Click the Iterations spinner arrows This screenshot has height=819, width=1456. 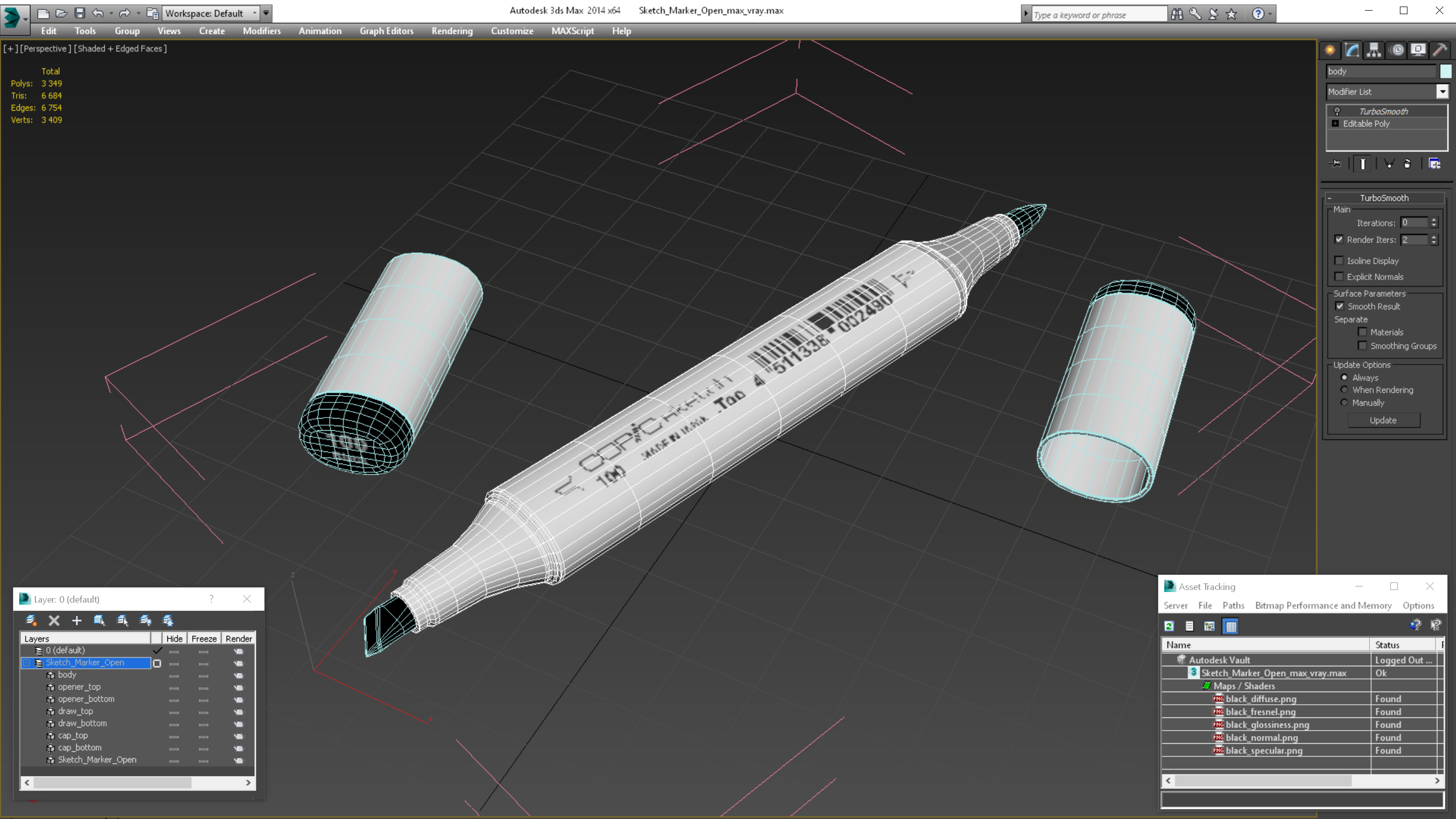tap(1434, 222)
